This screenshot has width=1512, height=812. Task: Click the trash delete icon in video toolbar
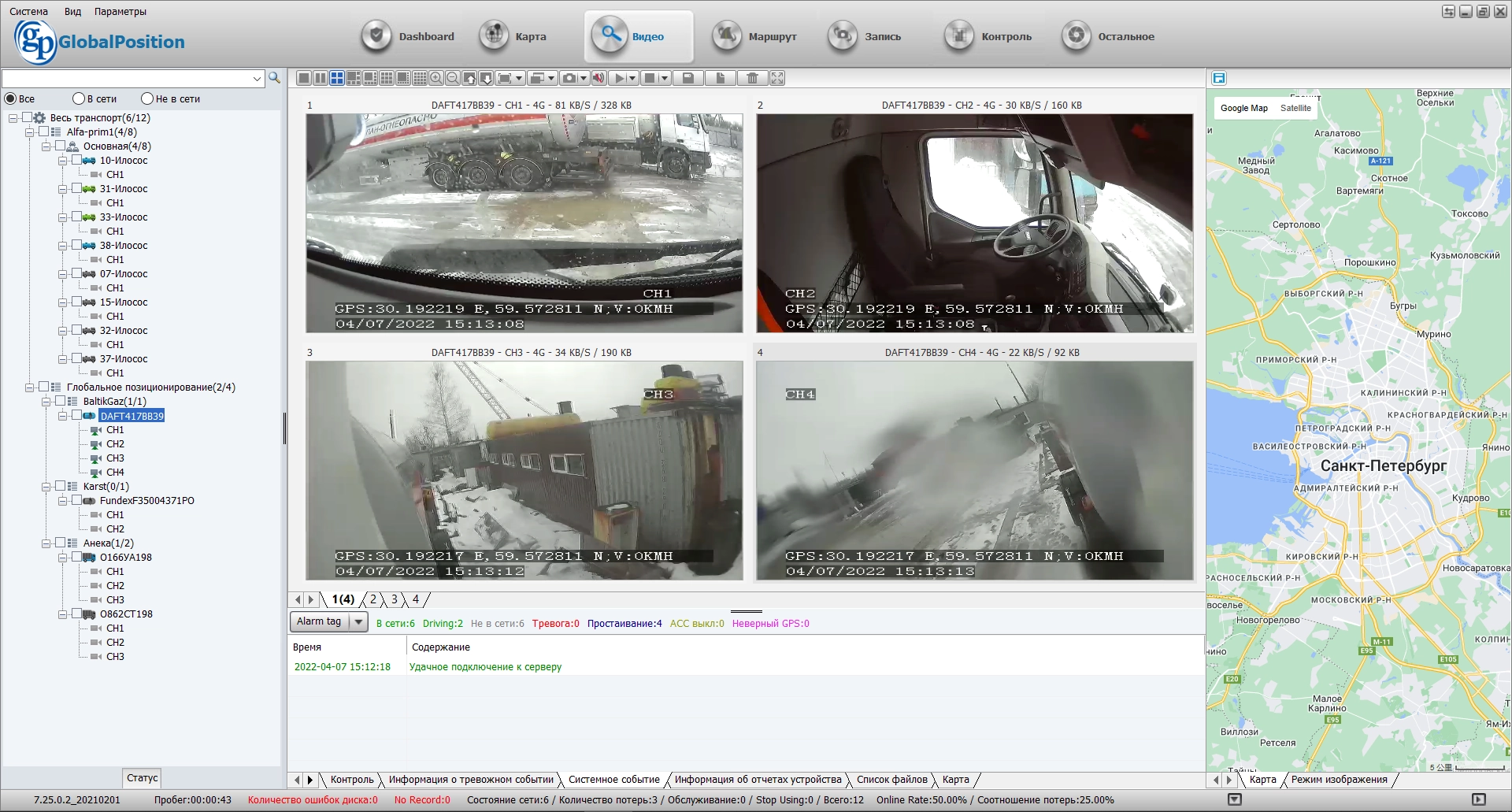coord(753,78)
